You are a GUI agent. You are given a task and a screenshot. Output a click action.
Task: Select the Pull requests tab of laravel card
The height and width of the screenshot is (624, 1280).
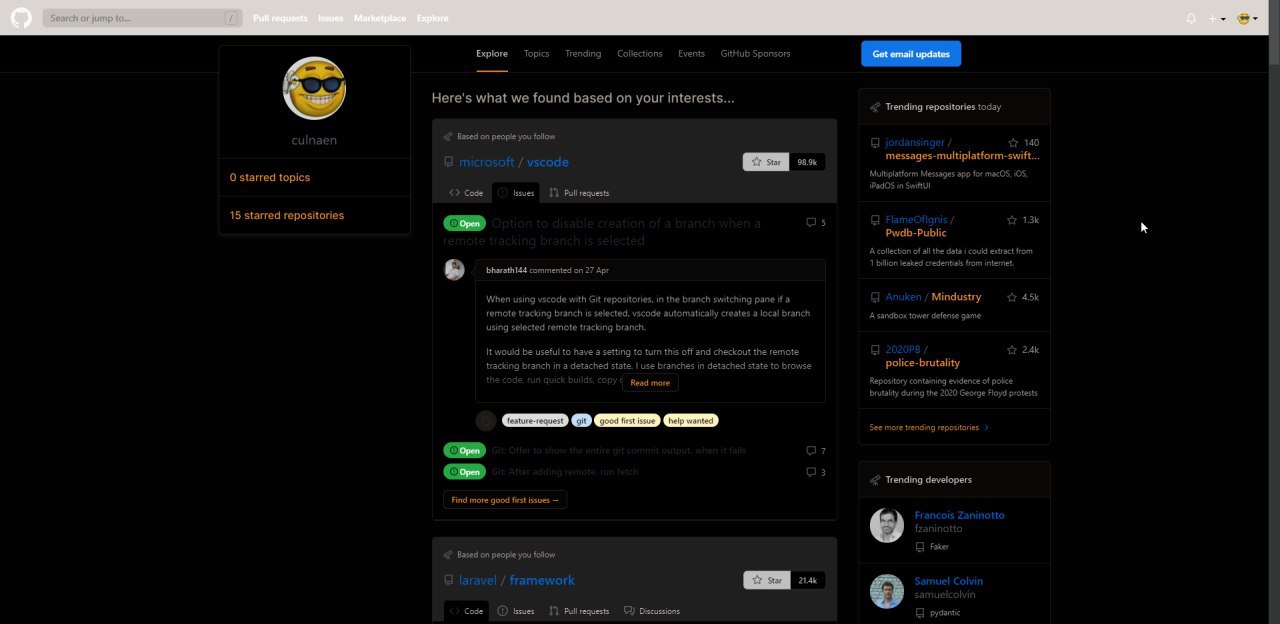click(579, 611)
